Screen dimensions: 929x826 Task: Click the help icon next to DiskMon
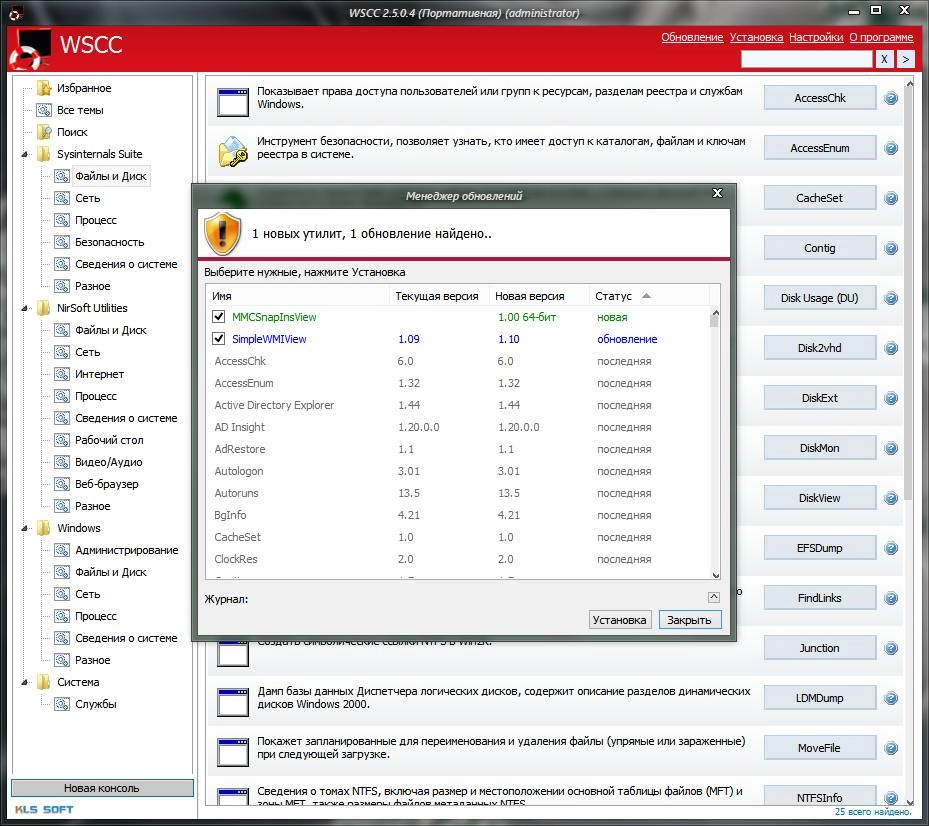890,448
